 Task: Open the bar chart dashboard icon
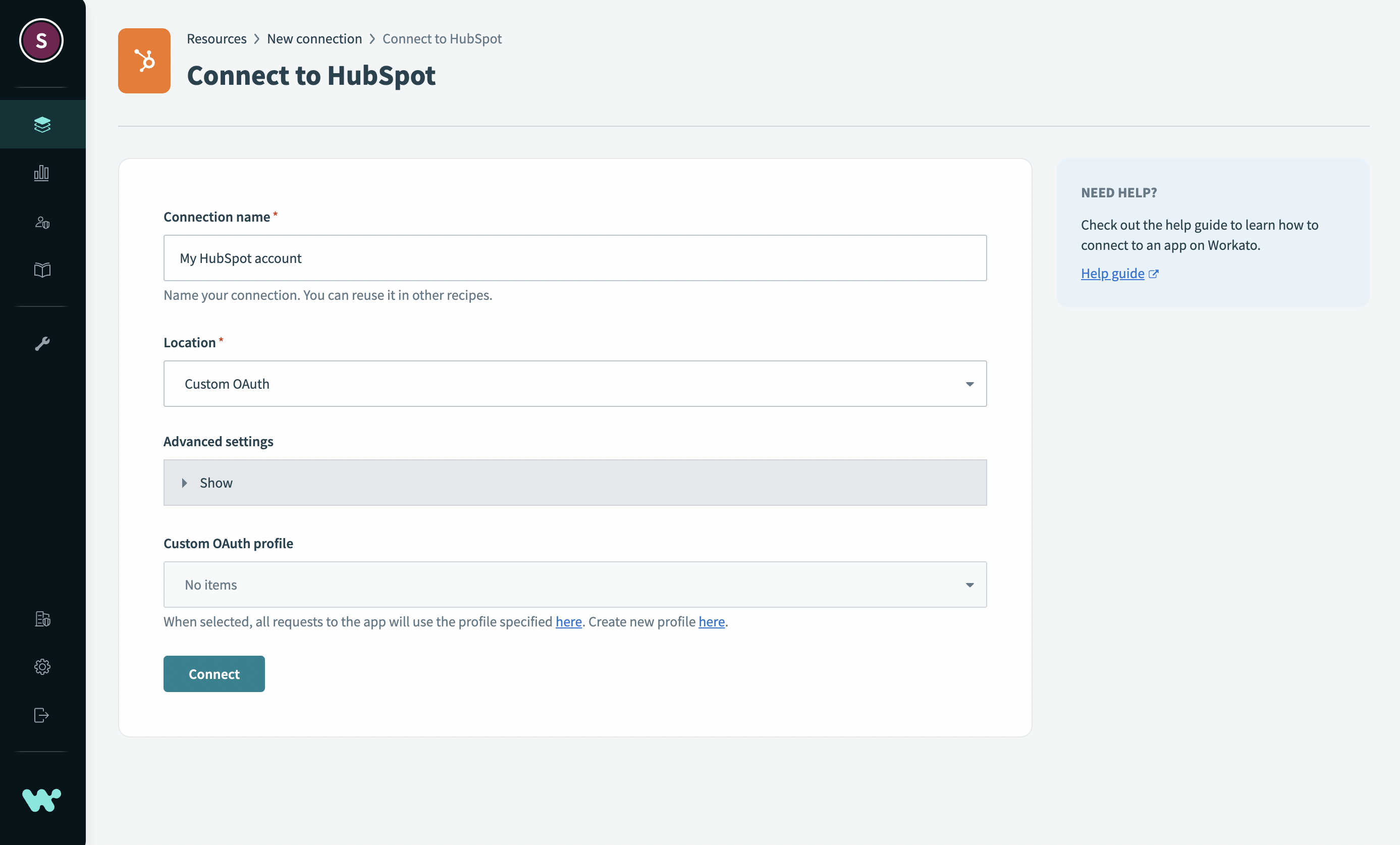click(x=42, y=173)
